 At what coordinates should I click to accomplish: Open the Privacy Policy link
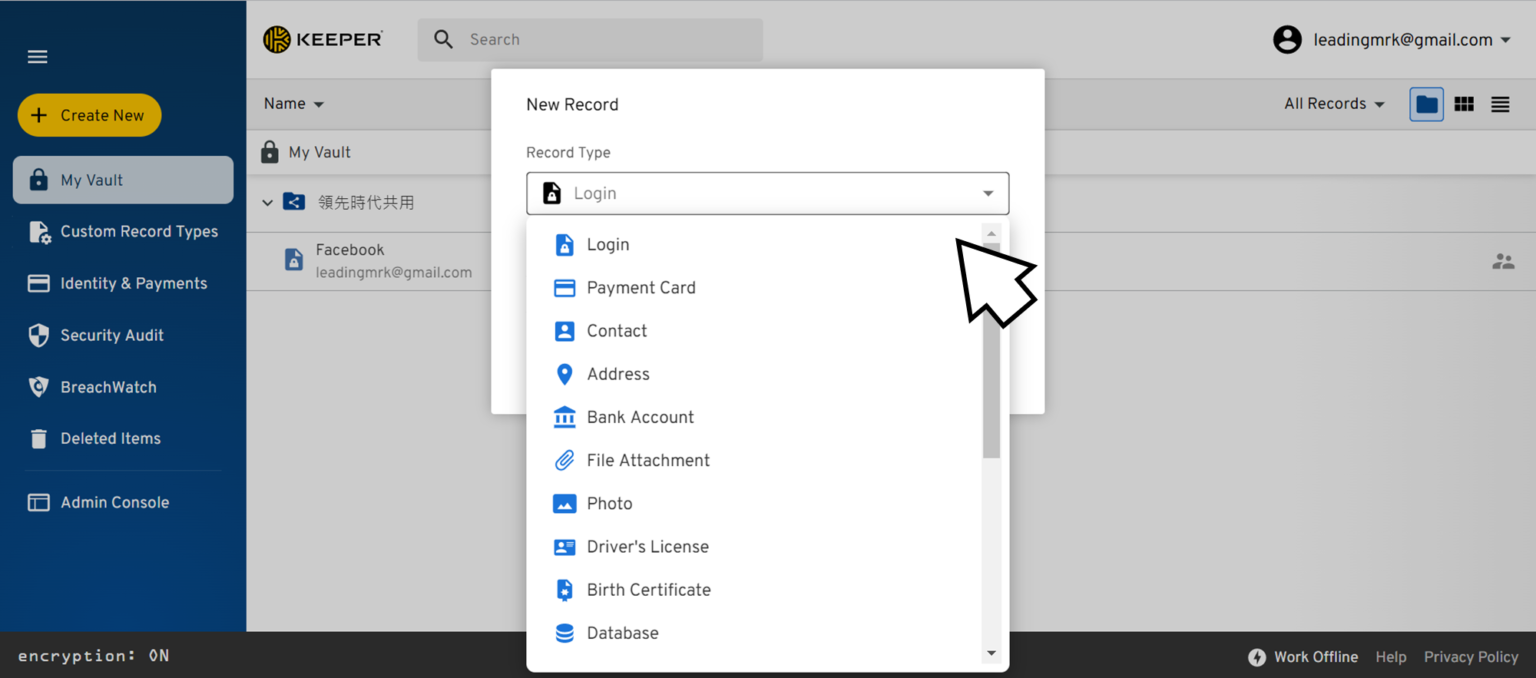[1471, 657]
